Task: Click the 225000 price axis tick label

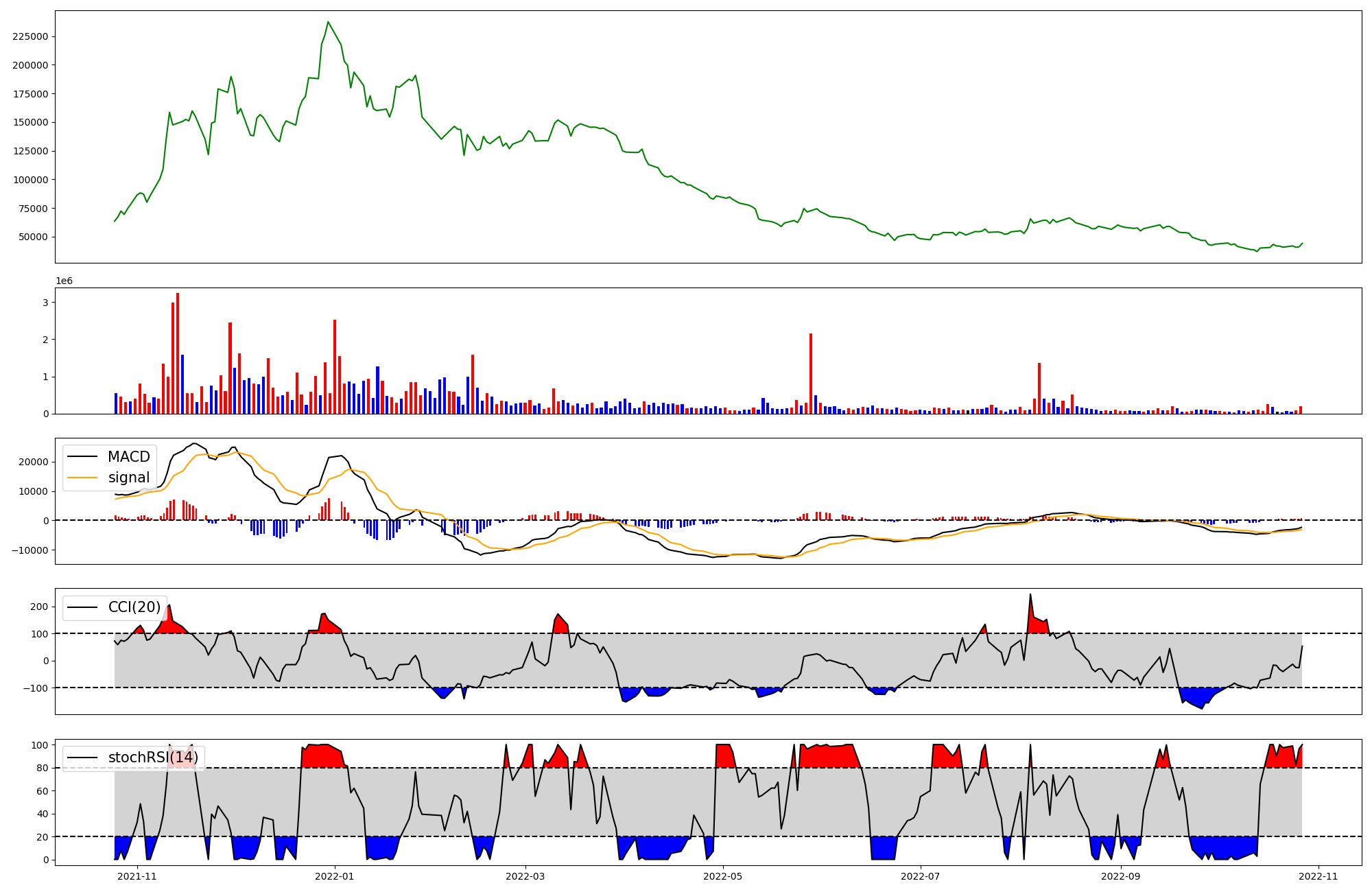Action: click(x=31, y=36)
